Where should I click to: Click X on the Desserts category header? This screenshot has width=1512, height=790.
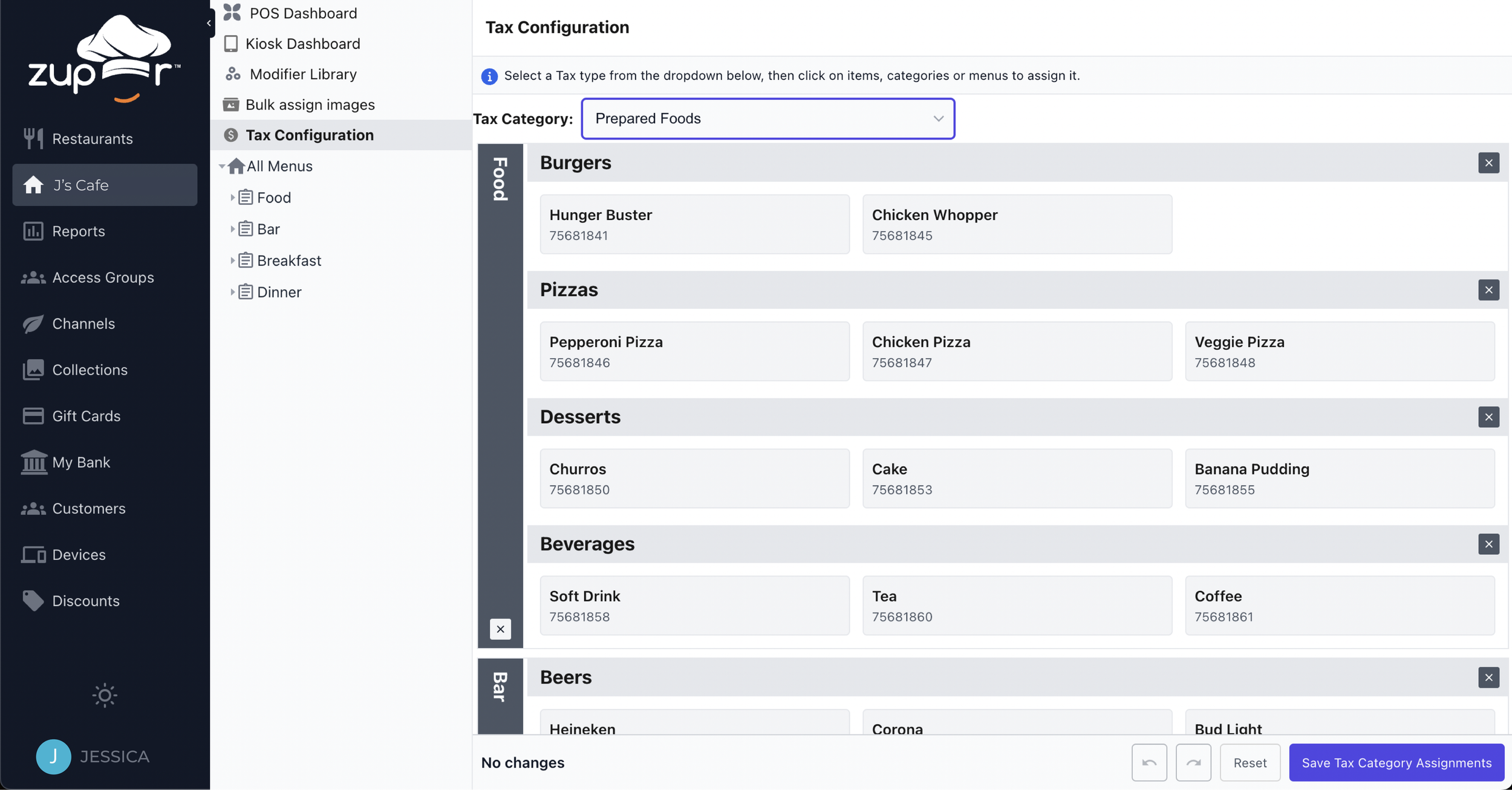(x=1488, y=417)
